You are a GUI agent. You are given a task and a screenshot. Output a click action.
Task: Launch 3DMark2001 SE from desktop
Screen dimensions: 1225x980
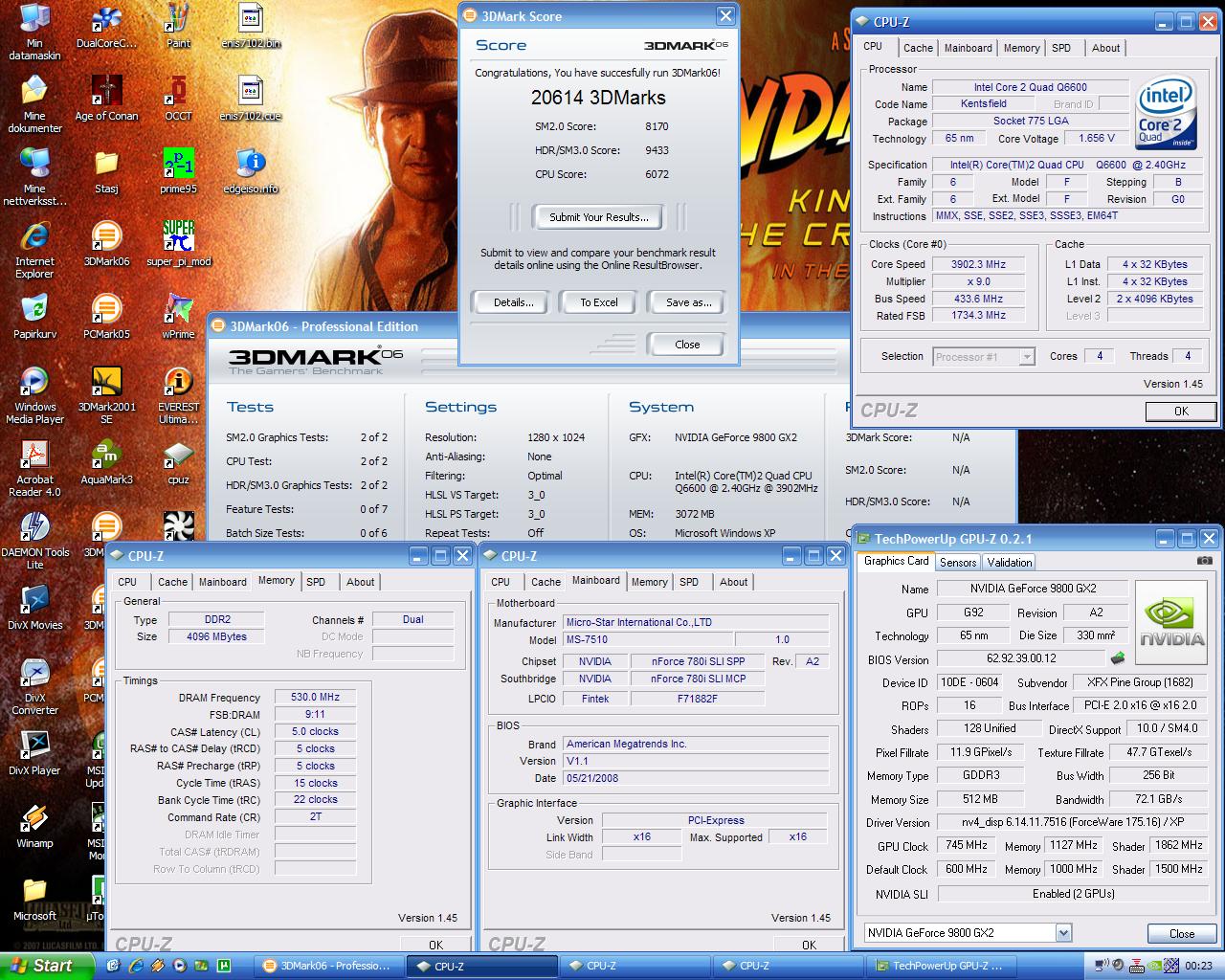coord(106,395)
